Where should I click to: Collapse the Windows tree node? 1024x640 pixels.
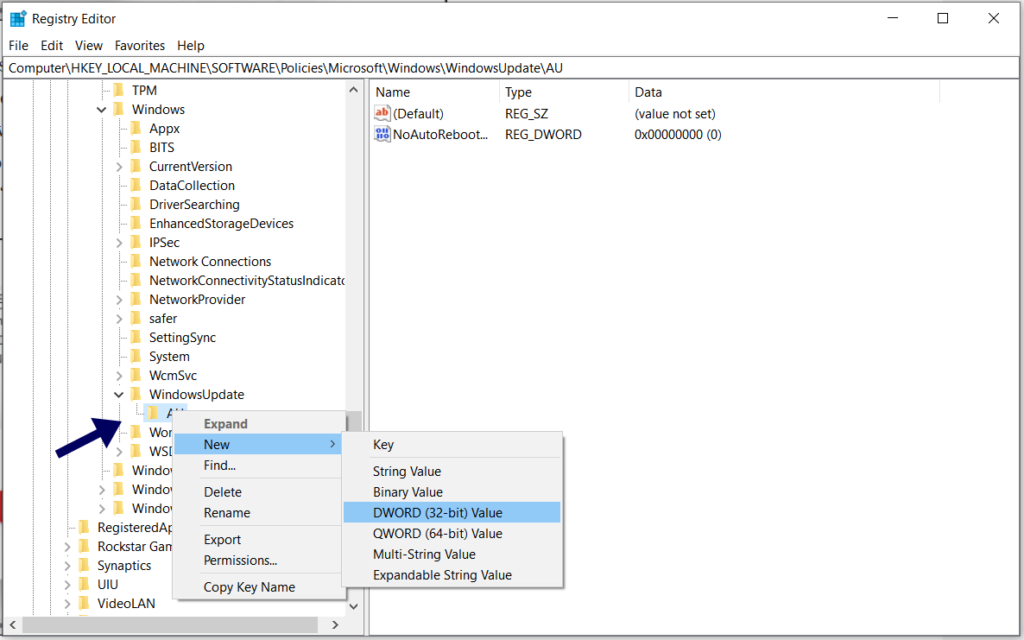click(x=99, y=109)
